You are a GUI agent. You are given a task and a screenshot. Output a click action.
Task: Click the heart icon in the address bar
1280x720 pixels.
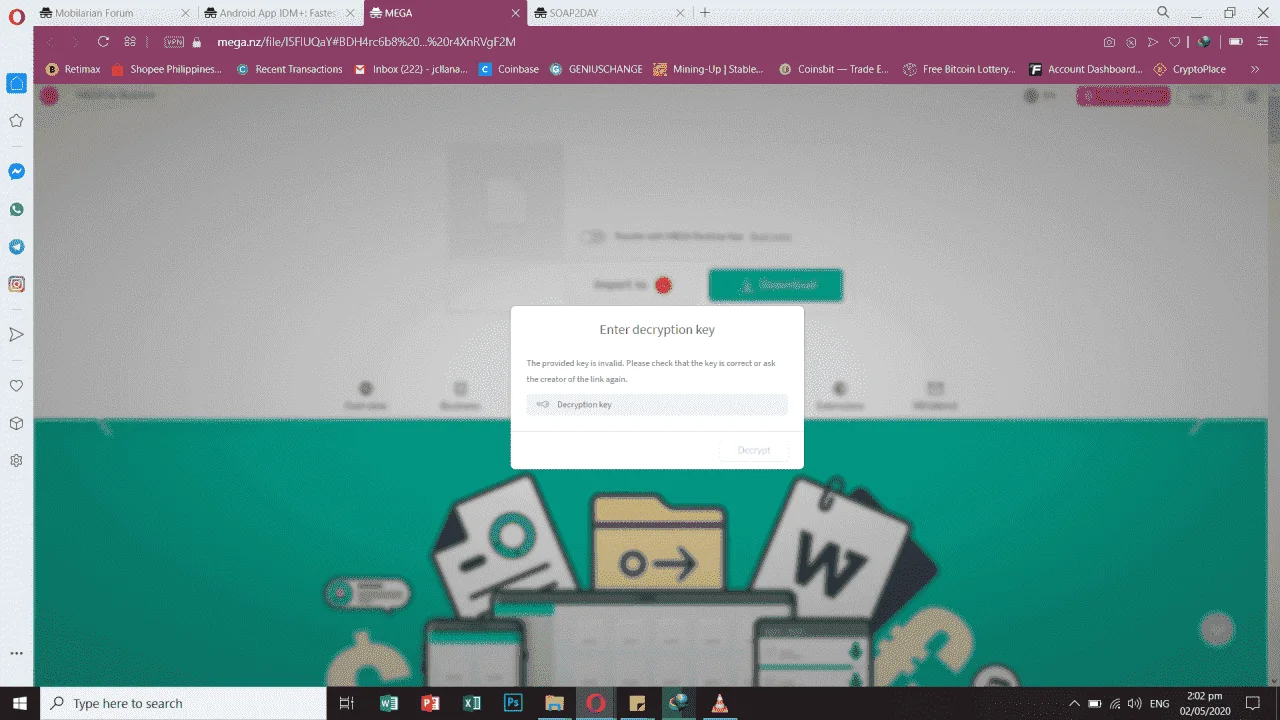pos(1175,42)
